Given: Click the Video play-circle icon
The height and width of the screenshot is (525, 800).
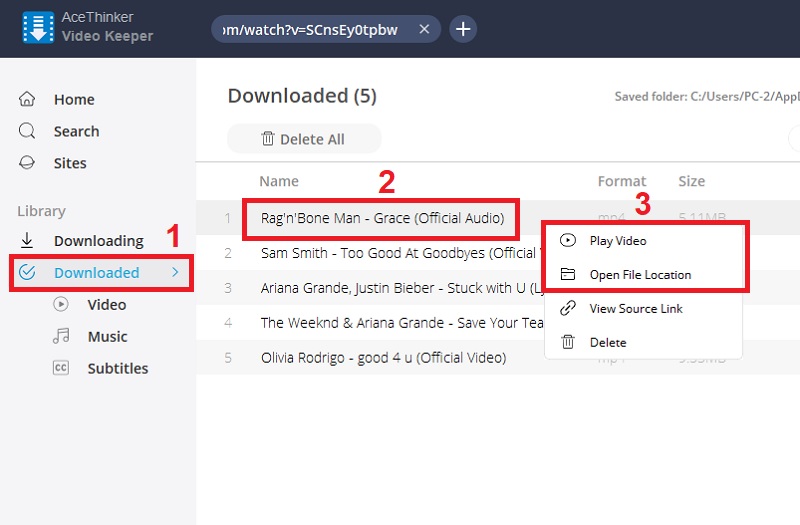Looking at the screenshot, I should [x=61, y=304].
